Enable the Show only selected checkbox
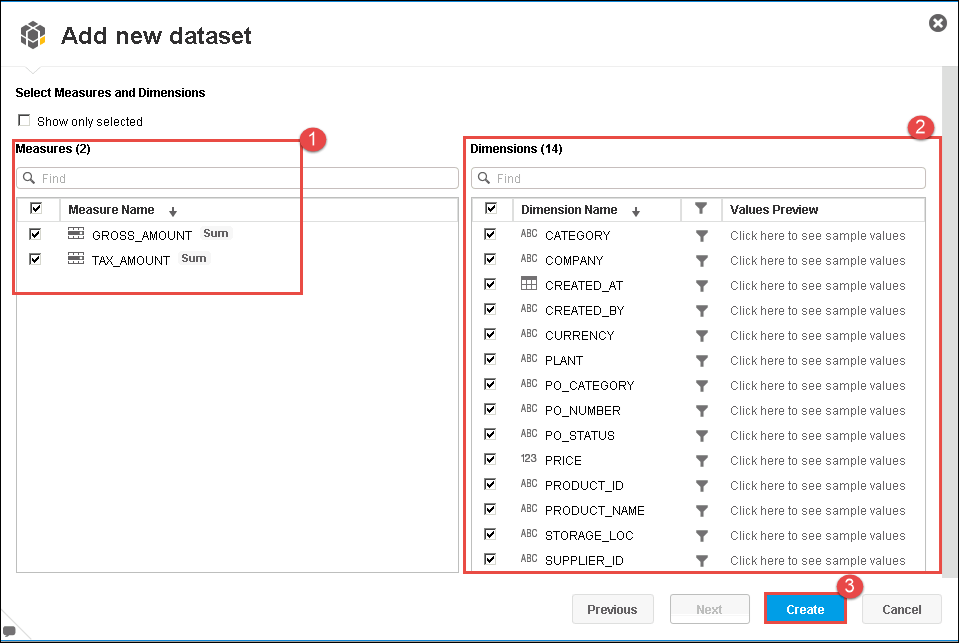 [x=24, y=121]
